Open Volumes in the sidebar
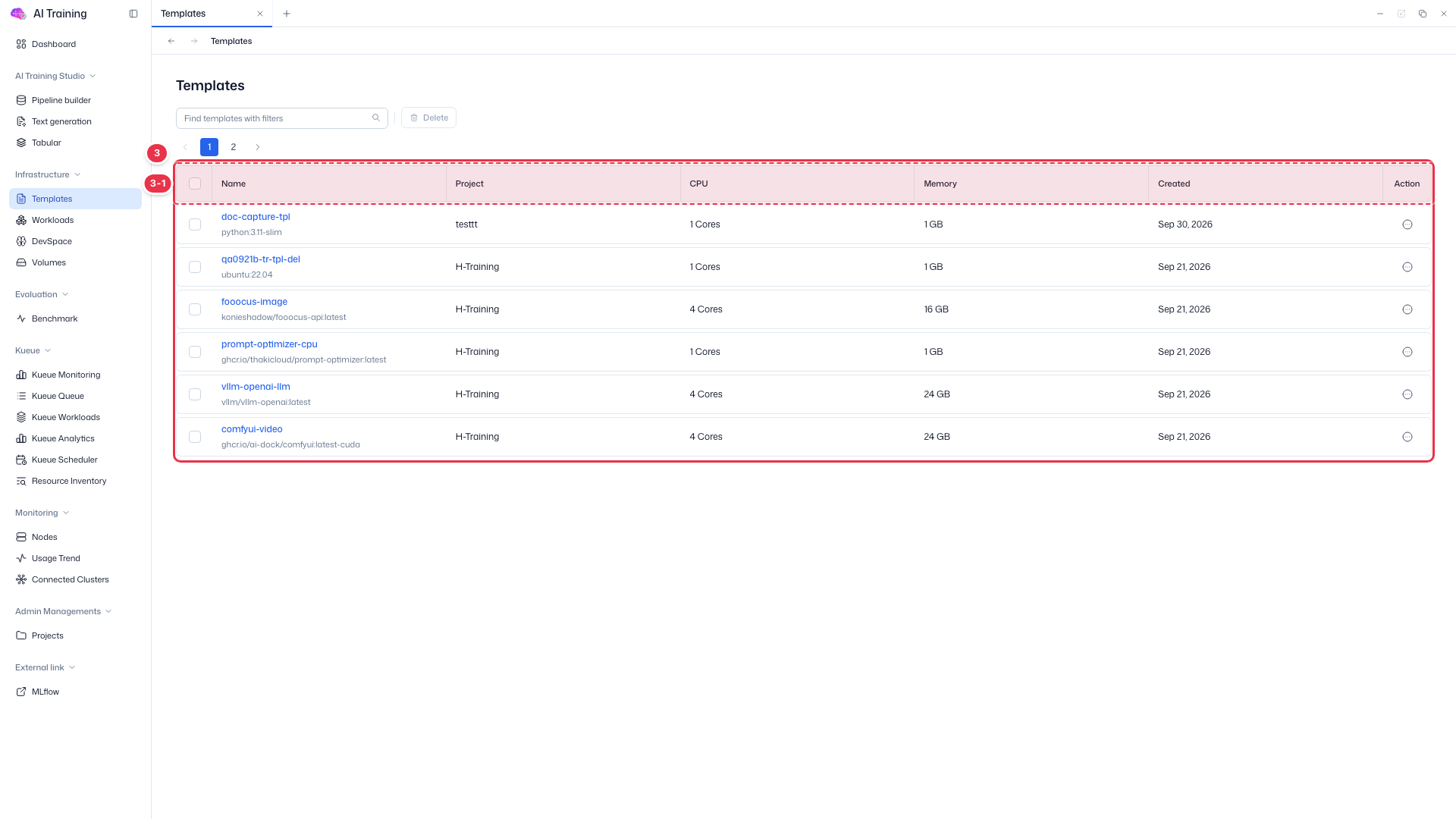This screenshot has height=819, width=1456. coord(49,262)
